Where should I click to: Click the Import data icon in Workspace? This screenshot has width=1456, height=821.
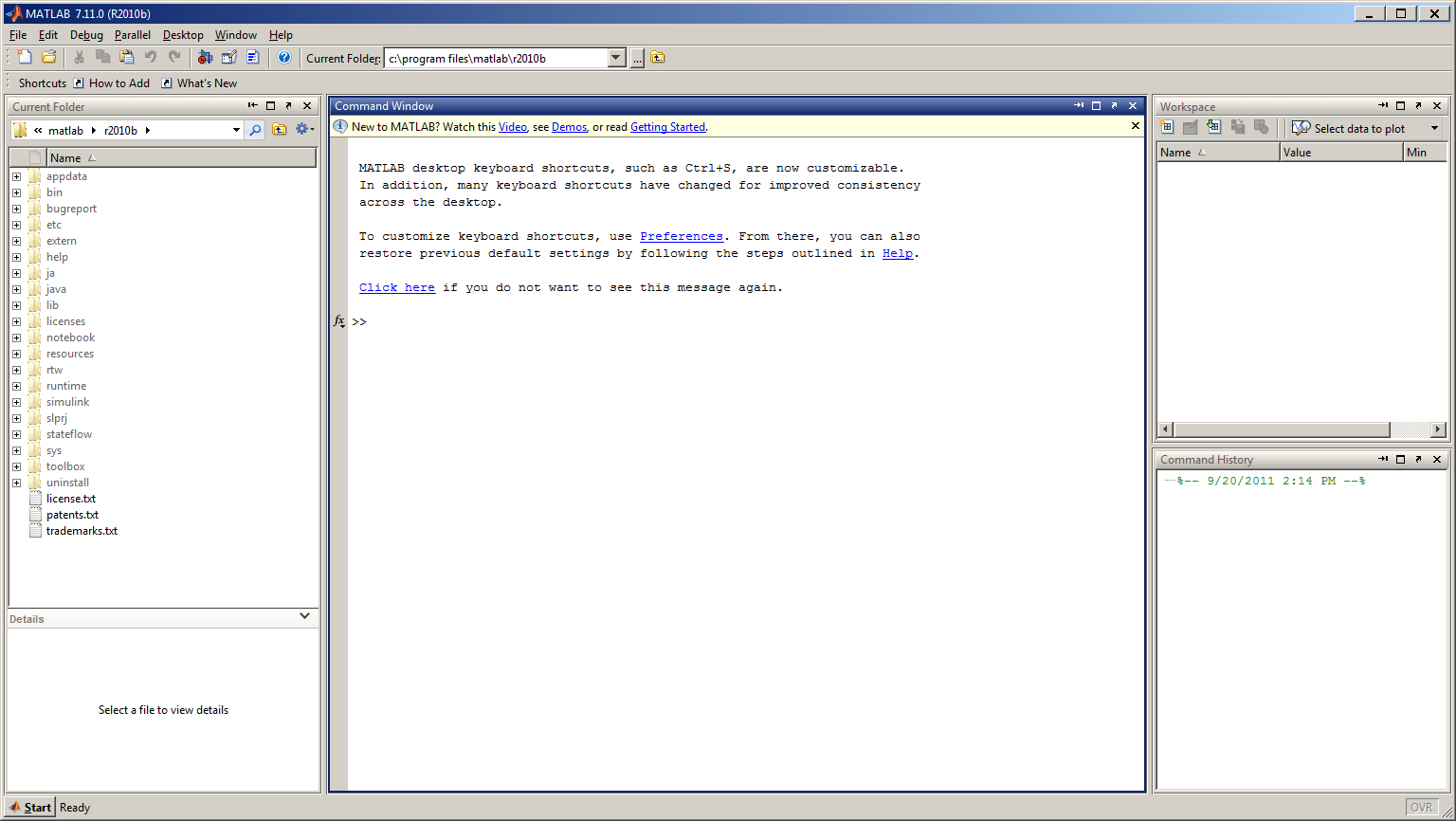click(x=1214, y=127)
